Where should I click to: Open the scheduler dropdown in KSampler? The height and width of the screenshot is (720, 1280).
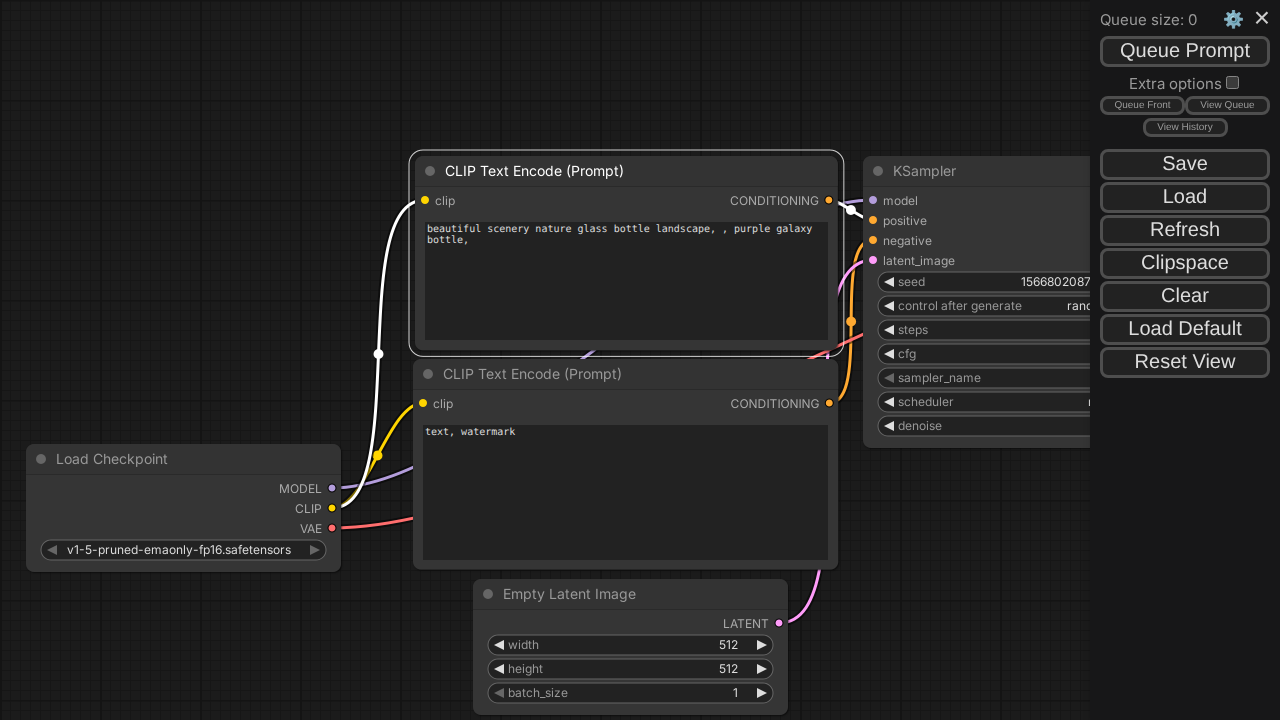coord(985,402)
